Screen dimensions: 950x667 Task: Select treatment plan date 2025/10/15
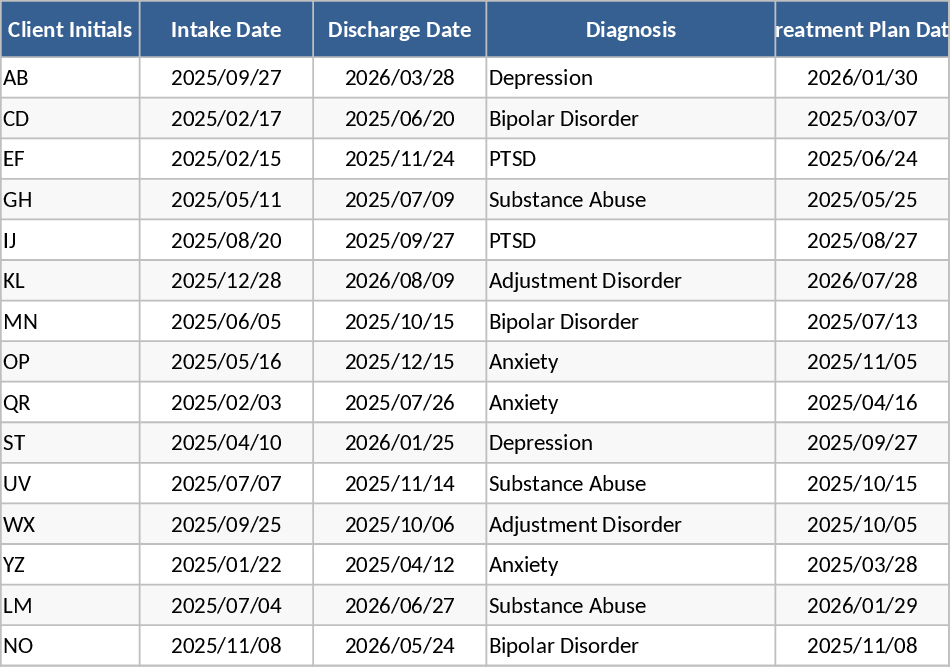point(861,484)
